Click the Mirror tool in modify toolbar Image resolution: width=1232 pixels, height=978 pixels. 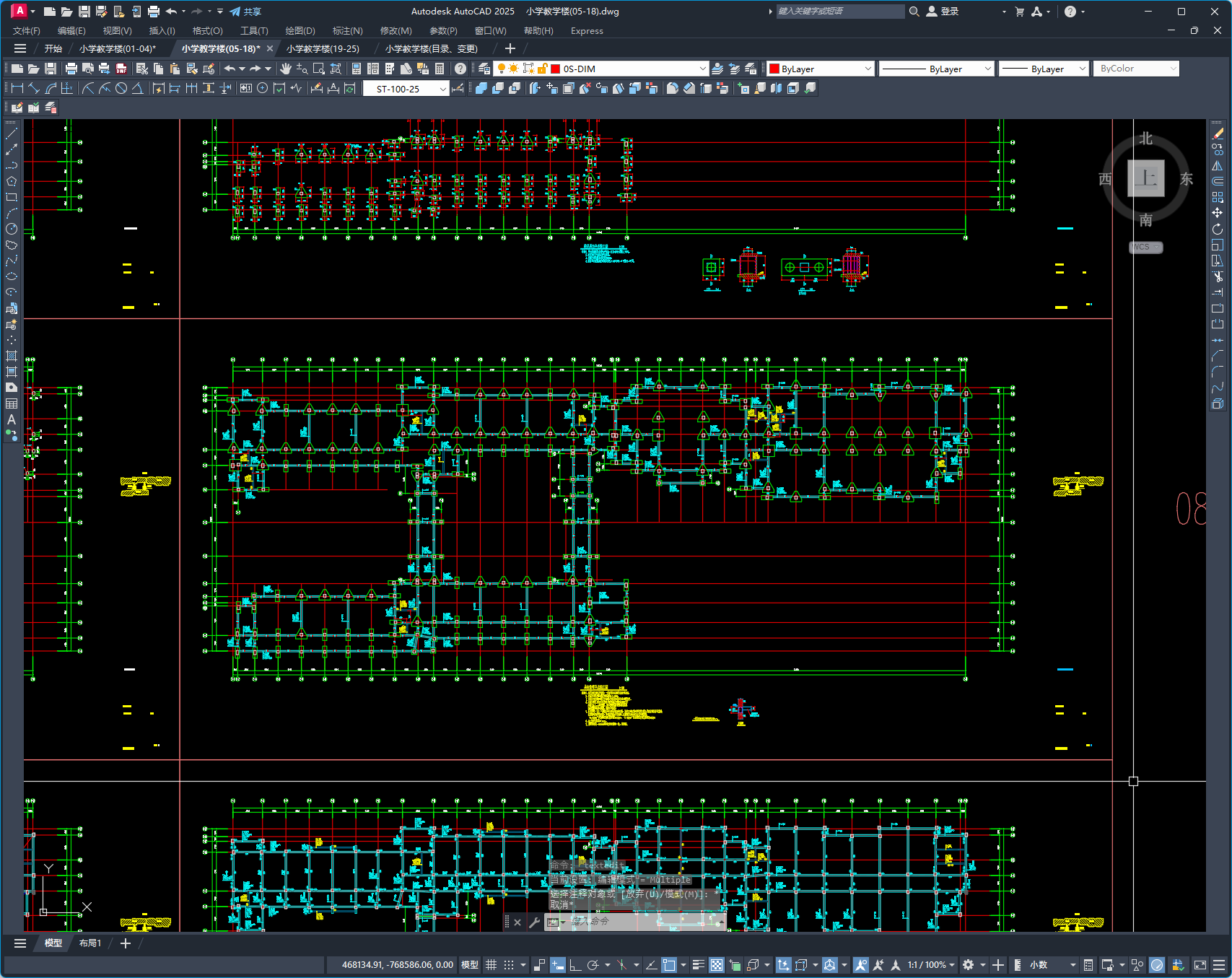click(x=1218, y=165)
